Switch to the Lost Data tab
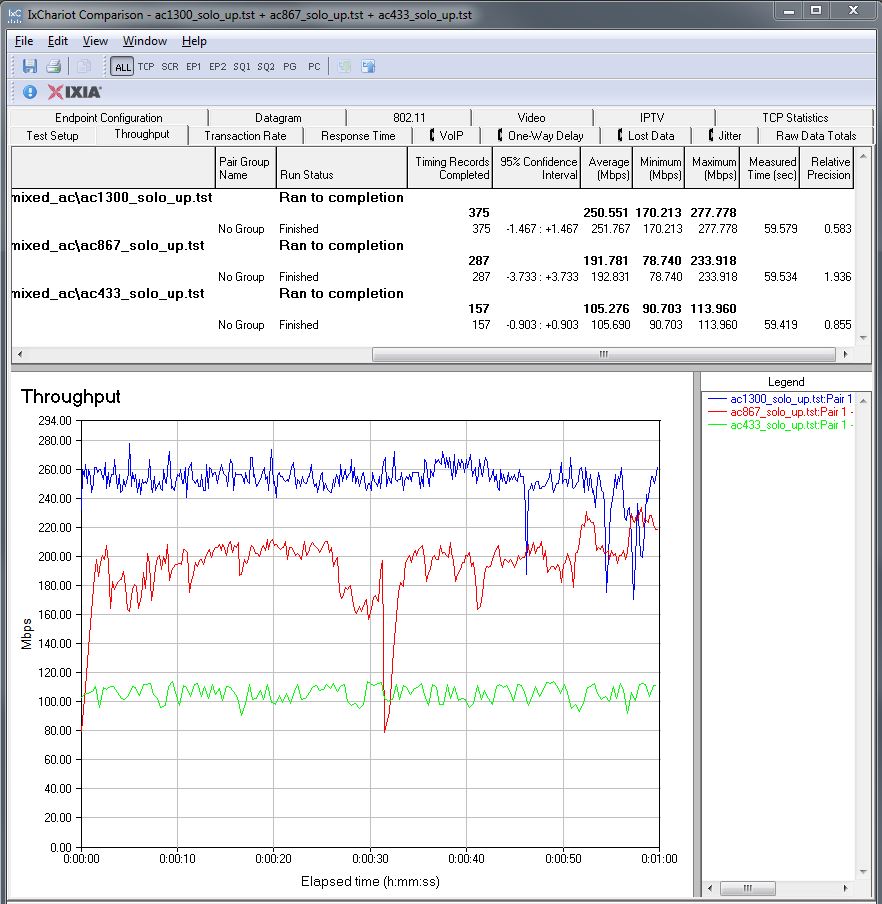882x904 pixels. (646, 136)
